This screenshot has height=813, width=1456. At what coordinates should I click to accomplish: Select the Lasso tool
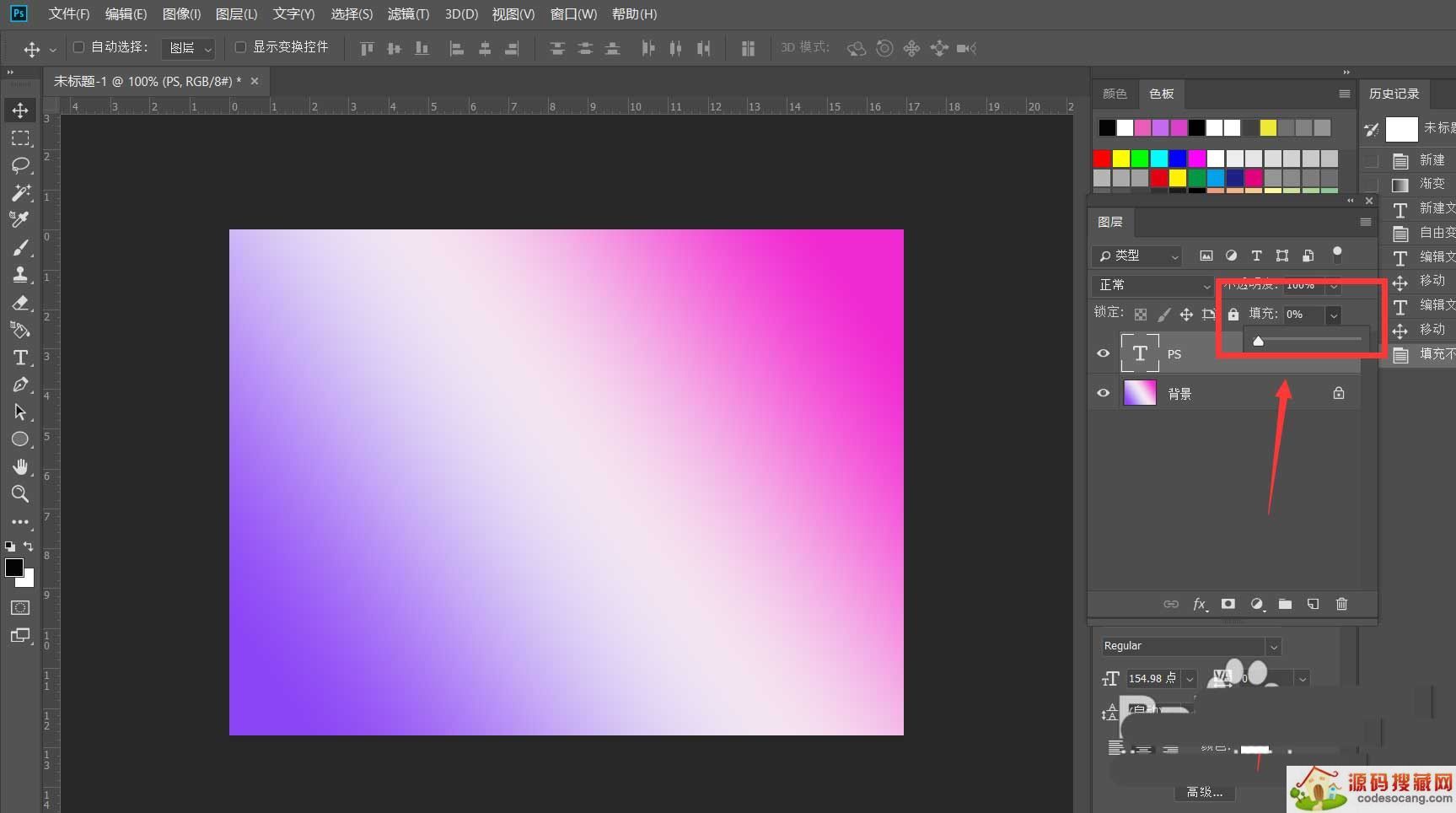point(20,165)
